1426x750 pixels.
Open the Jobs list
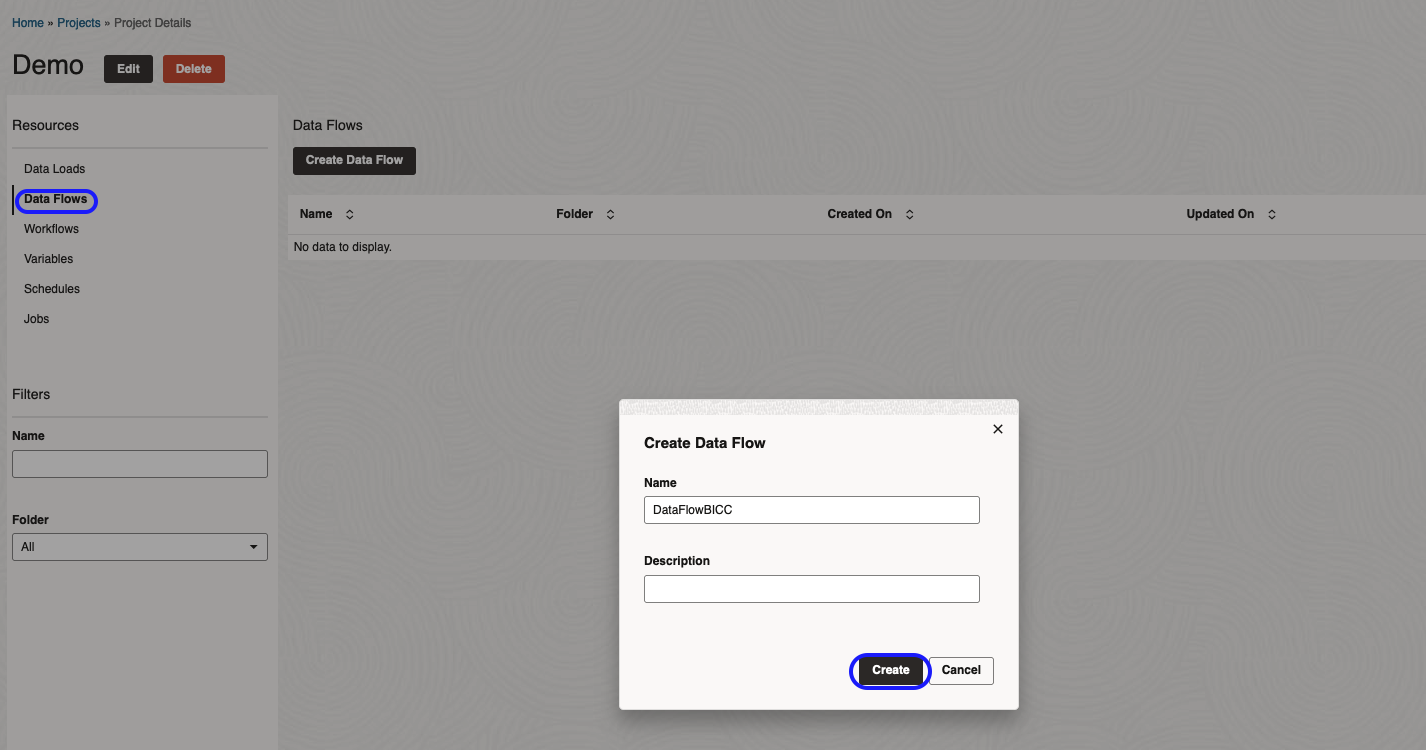coord(36,318)
